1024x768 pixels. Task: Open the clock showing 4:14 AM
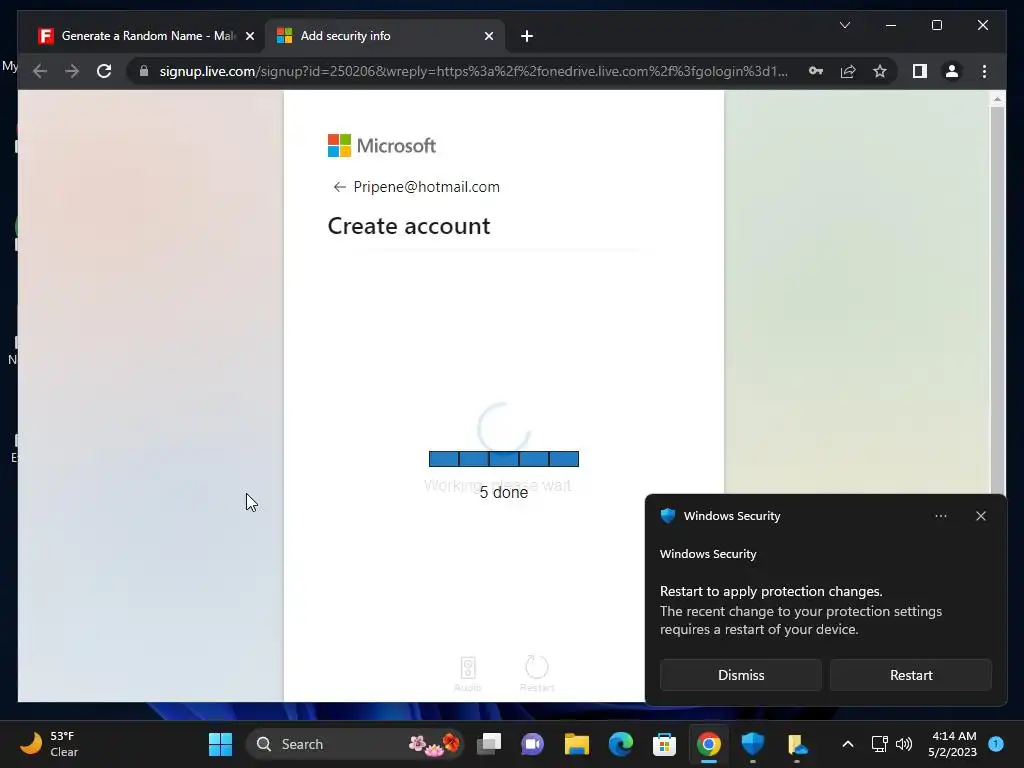(x=952, y=744)
